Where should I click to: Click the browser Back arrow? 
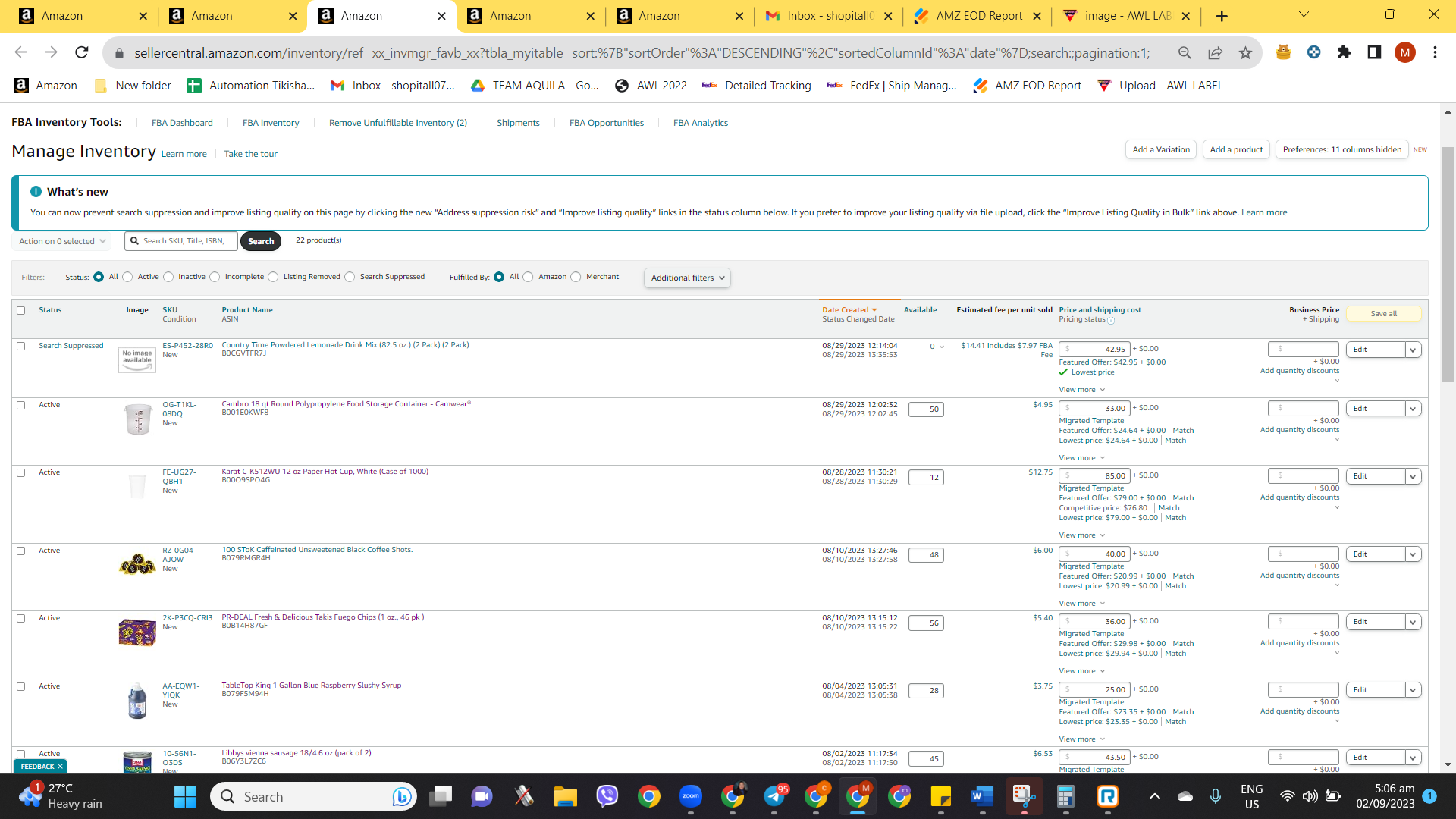[x=20, y=52]
